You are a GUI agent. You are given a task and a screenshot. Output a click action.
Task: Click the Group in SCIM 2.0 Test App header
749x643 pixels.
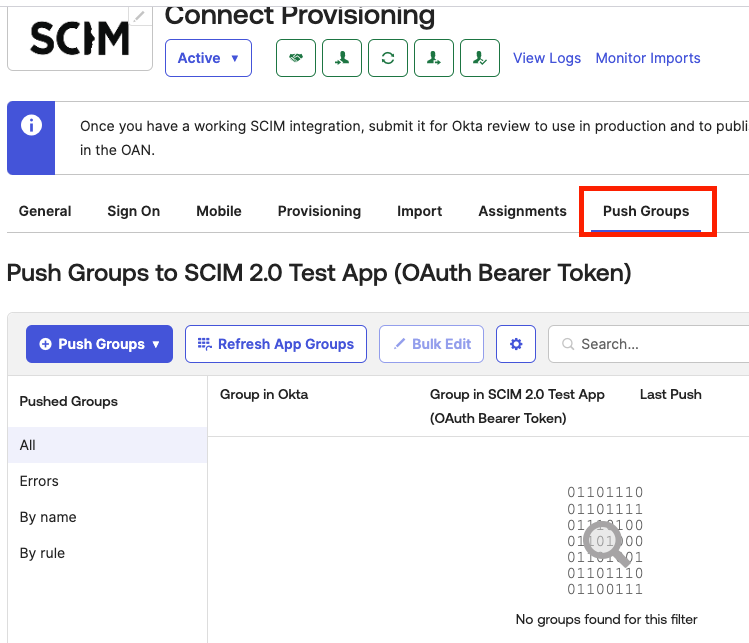(x=517, y=406)
